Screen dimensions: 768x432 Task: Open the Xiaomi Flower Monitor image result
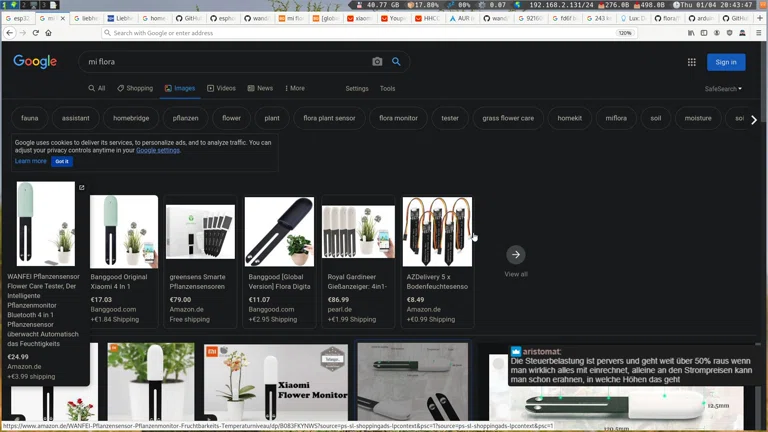(276, 382)
